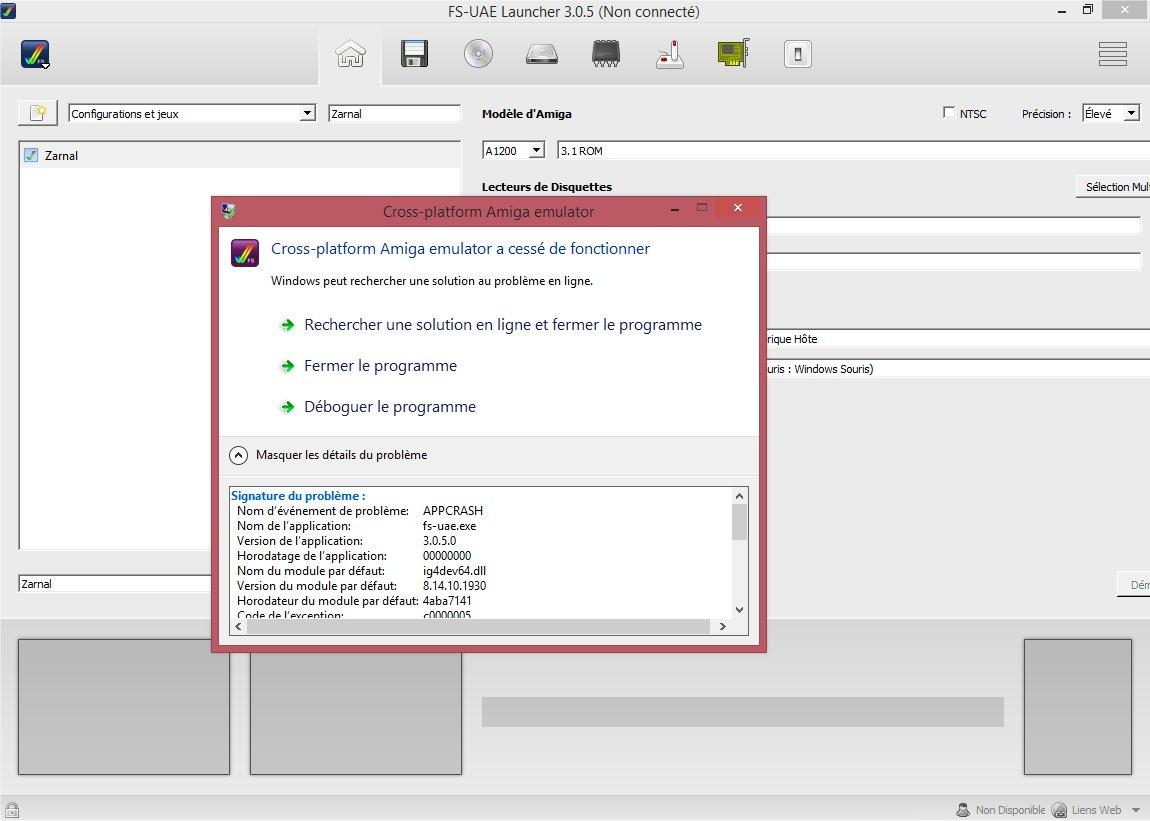Screen dimensions: 1150x821
Task: Click the Non Disponible status icon
Action: (x=963, y=810)
